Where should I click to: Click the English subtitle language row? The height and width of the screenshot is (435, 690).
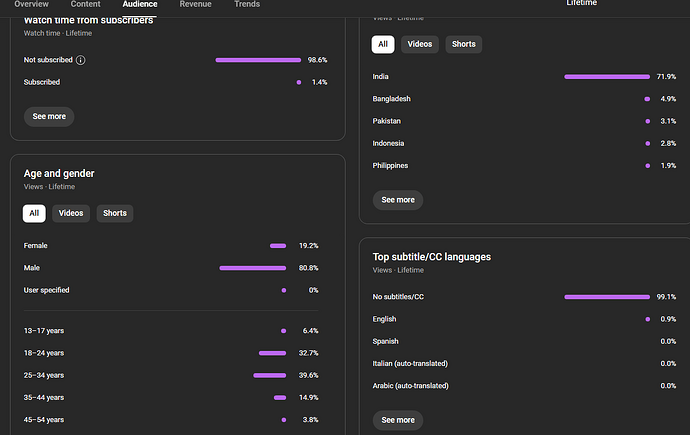point(384,319)
